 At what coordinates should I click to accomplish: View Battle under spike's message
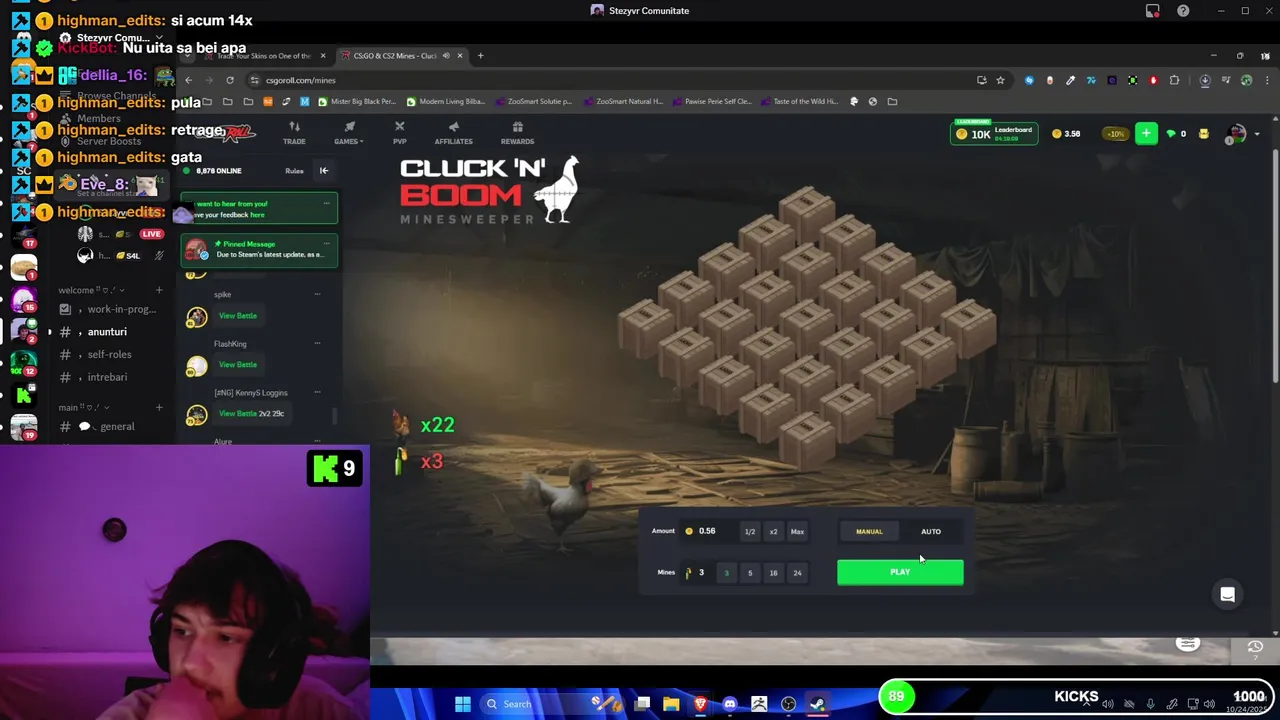coord(238,316)
